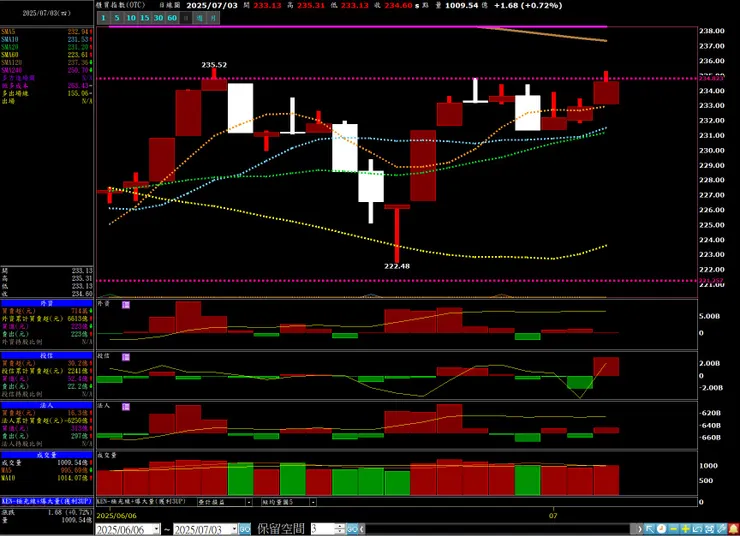
Task: Switch chart to weekly (週) period
Action: tap(200, 18)
